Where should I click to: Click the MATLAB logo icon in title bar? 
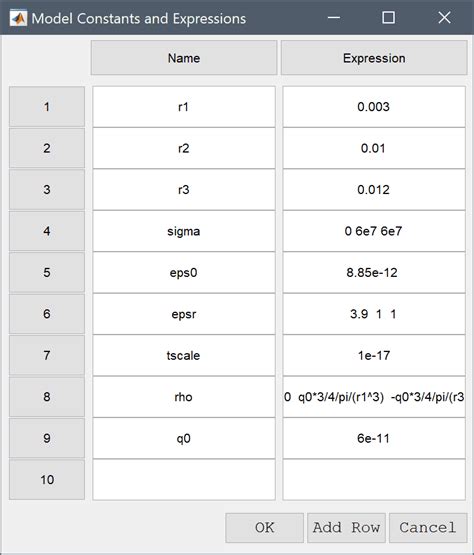click(x=18, y=18)
